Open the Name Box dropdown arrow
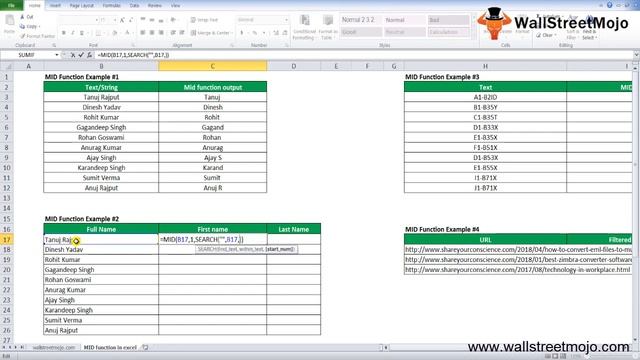 coord(57,55)
